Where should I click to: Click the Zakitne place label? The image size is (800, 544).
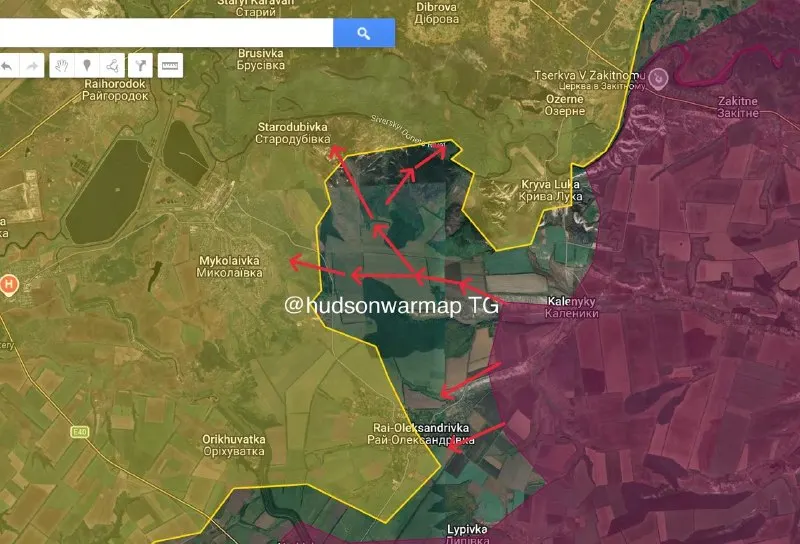[738, 107]
